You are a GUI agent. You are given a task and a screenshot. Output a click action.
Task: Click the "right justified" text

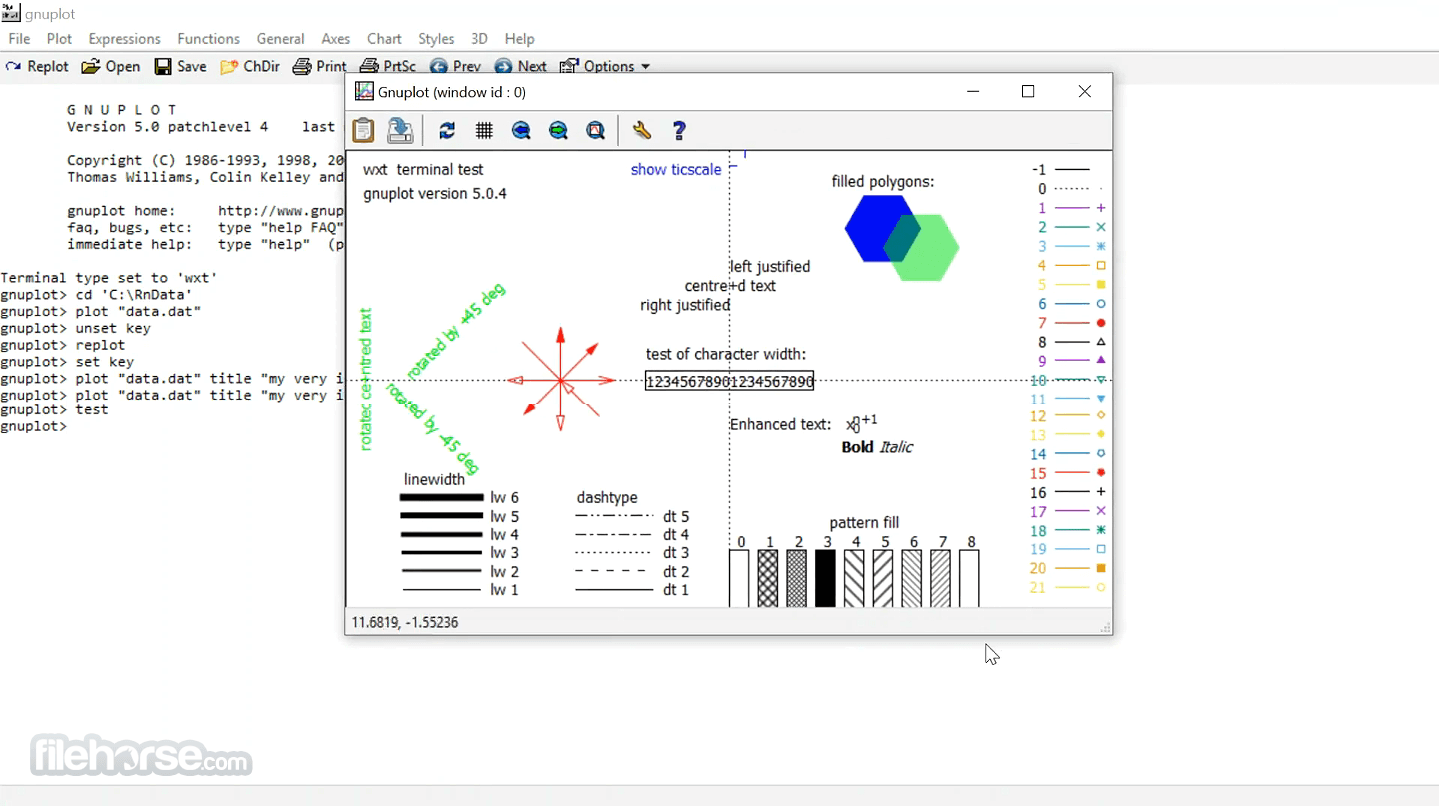pyautogui.click(x=685, y=305)
